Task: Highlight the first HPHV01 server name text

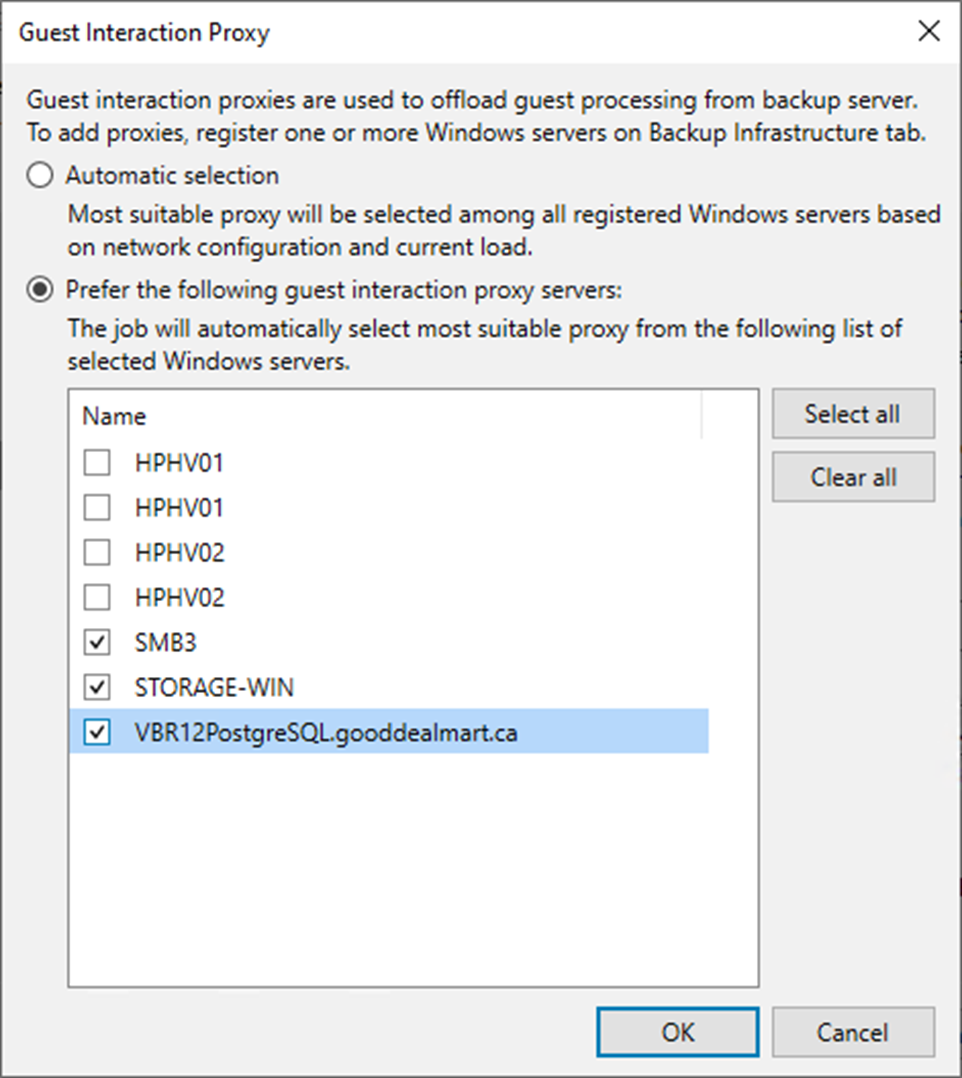Action: [179, 463]
